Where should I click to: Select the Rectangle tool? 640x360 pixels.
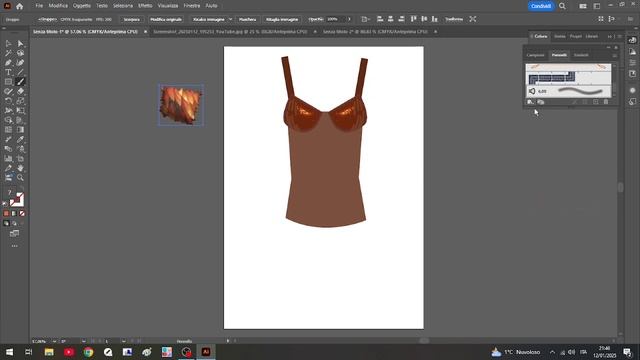pyautogui.click(x=8, y=82)
